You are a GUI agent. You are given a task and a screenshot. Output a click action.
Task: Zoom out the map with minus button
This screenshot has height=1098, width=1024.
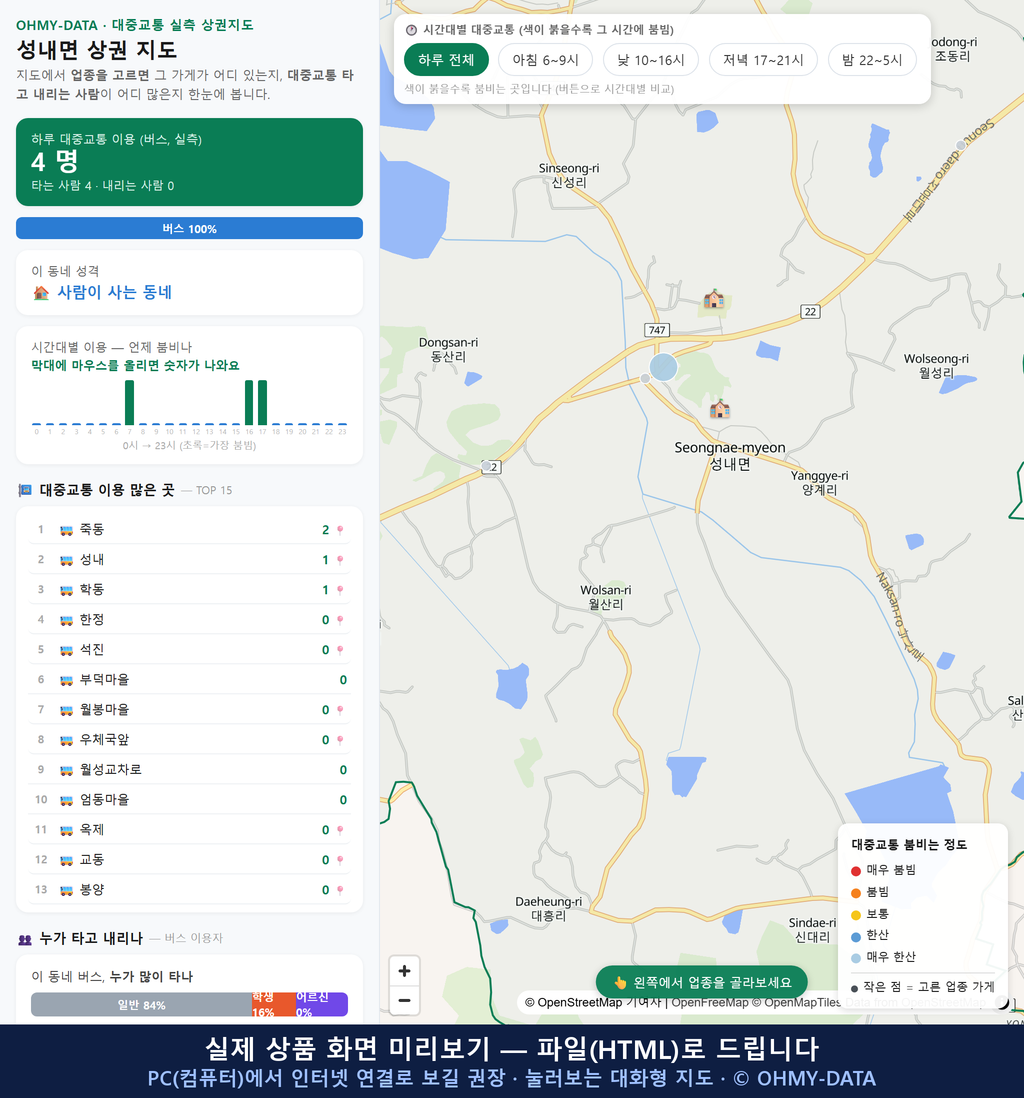click(x=404, y=1000)
